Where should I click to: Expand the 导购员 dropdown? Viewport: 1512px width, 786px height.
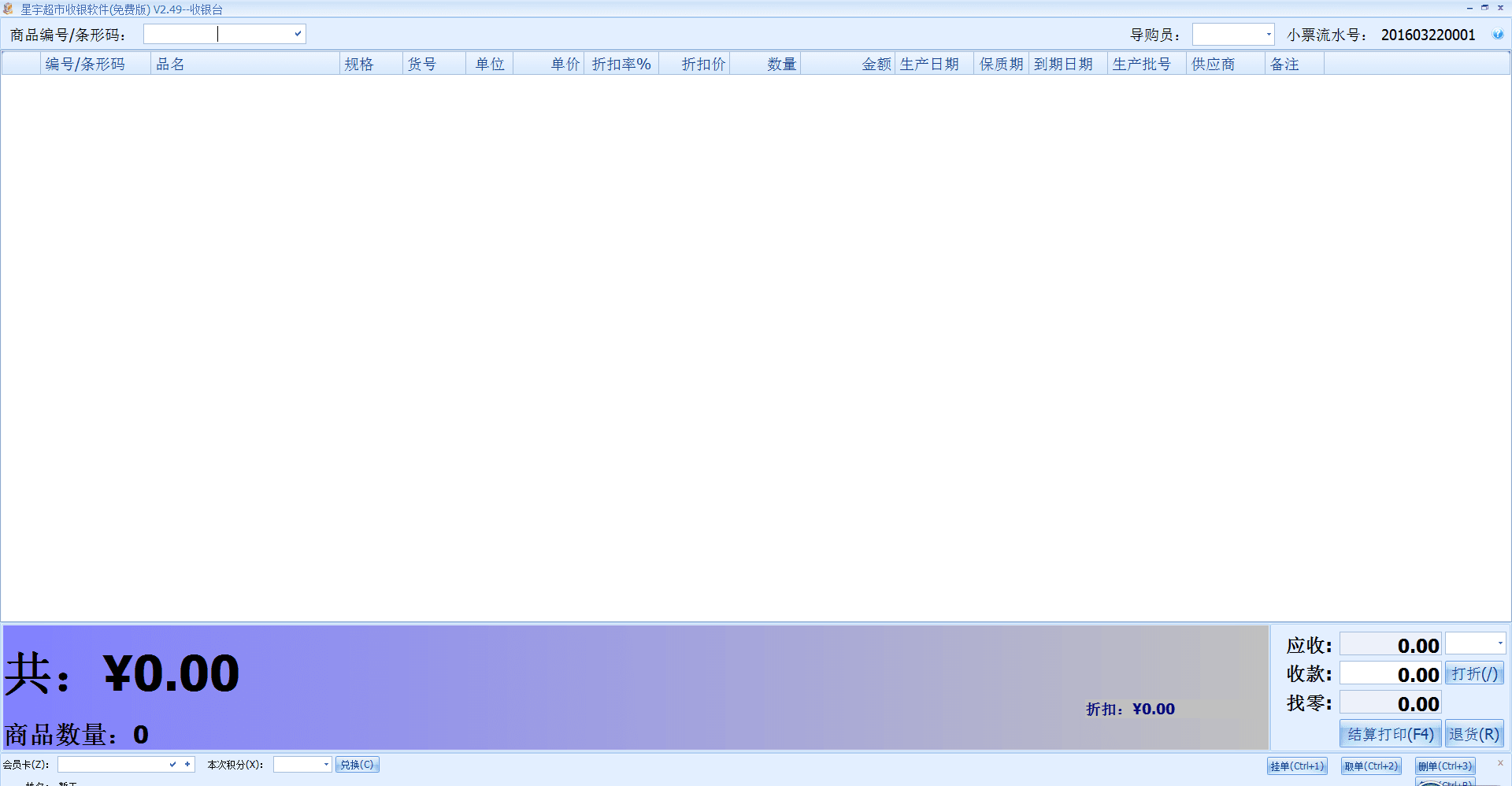coord(1268,35)
